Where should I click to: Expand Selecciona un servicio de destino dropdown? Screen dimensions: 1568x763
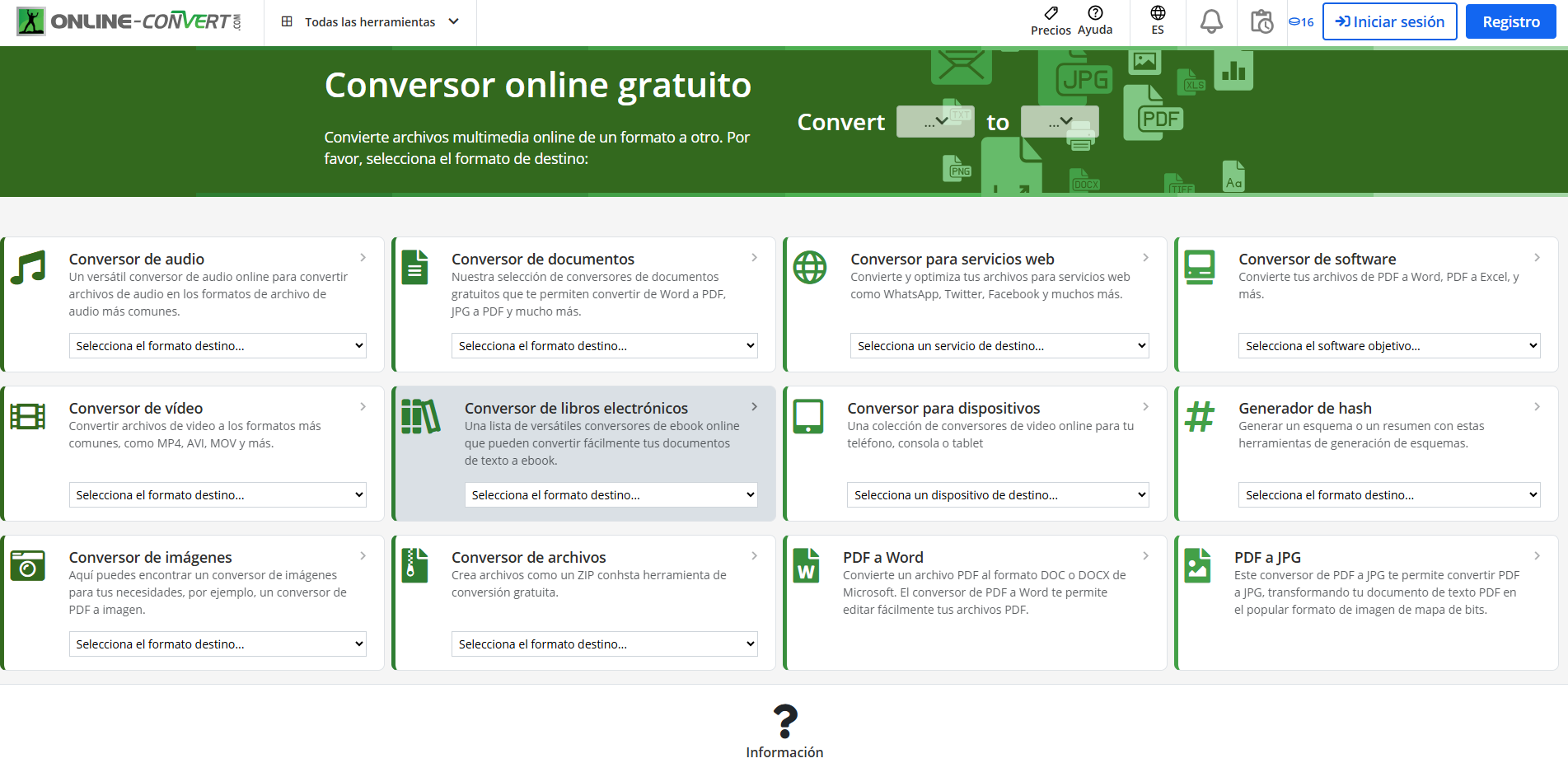(x=998, y=345)
